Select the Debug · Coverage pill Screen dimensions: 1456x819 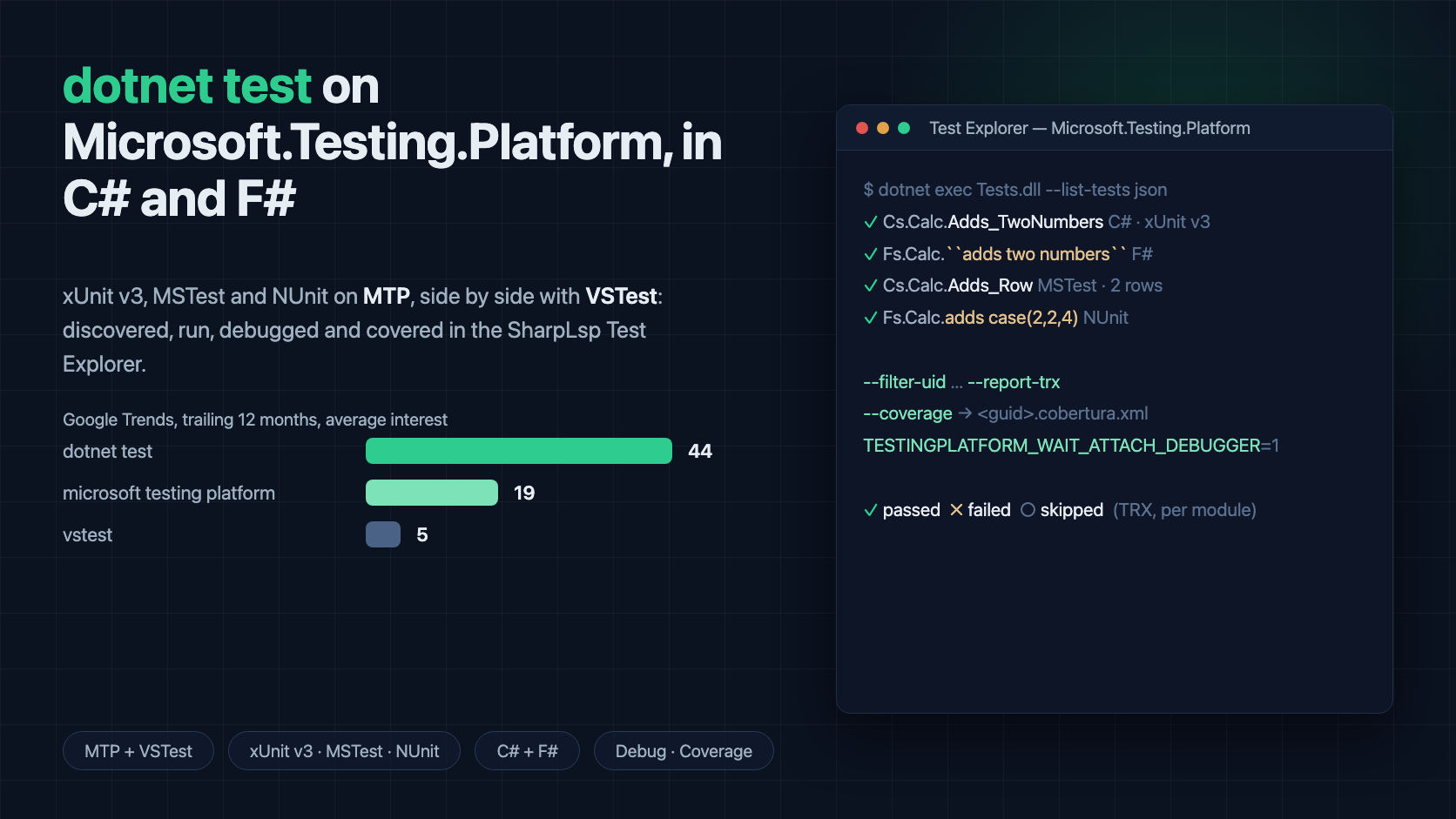pyautogui.click(x=684, y=751)
